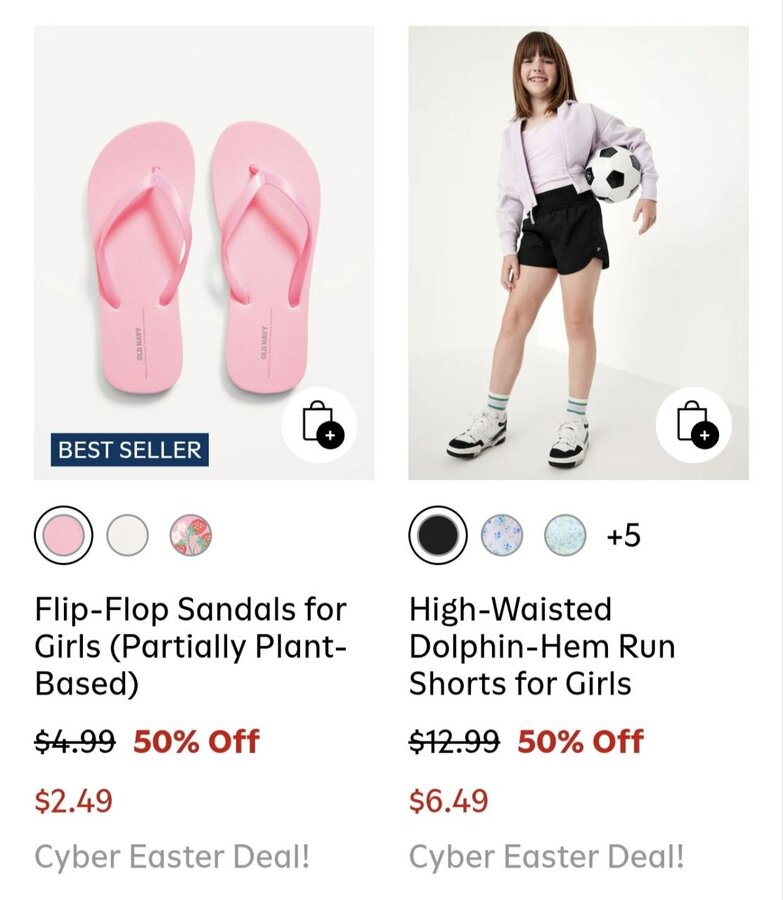
Task: Show the +5 more shorts colors
Action: coord(623,536)
